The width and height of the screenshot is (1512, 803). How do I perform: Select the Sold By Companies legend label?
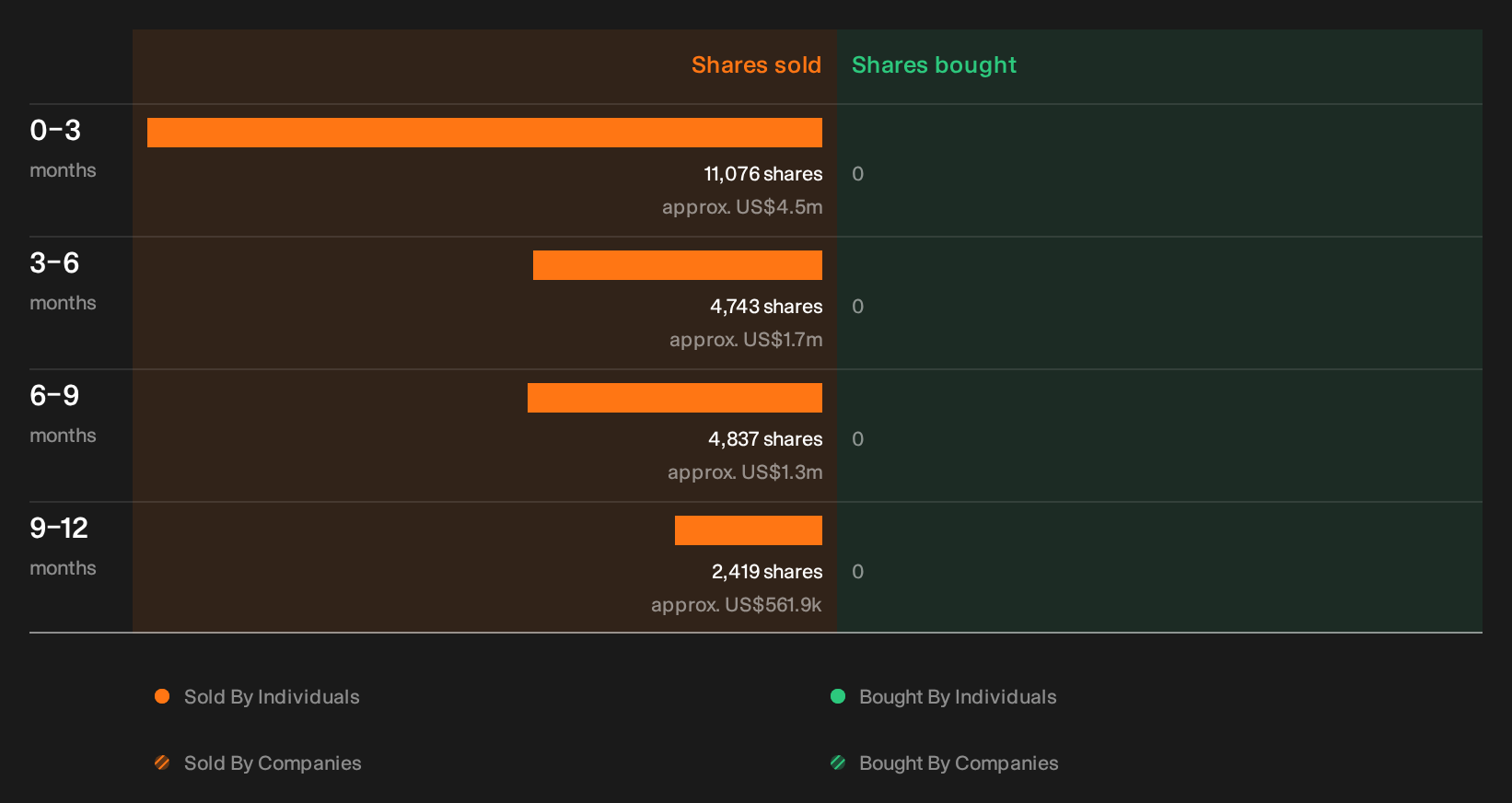[x=273, y=763]
